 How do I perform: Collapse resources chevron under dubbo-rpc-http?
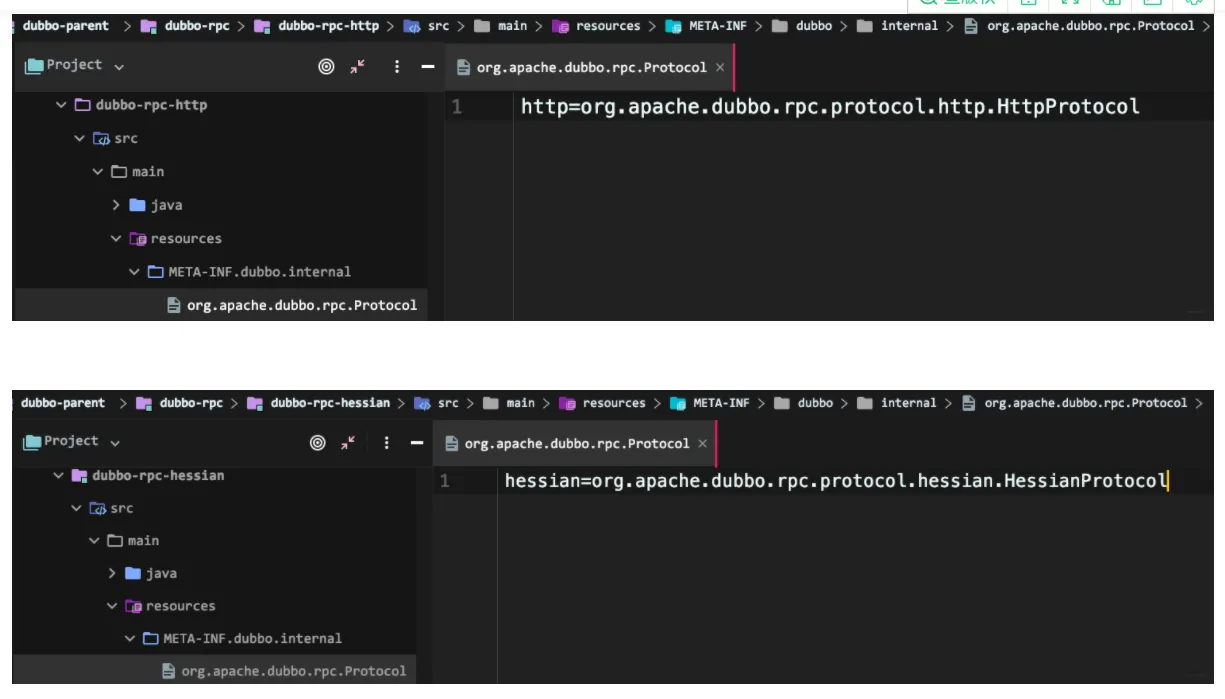(x=116, y=238)
